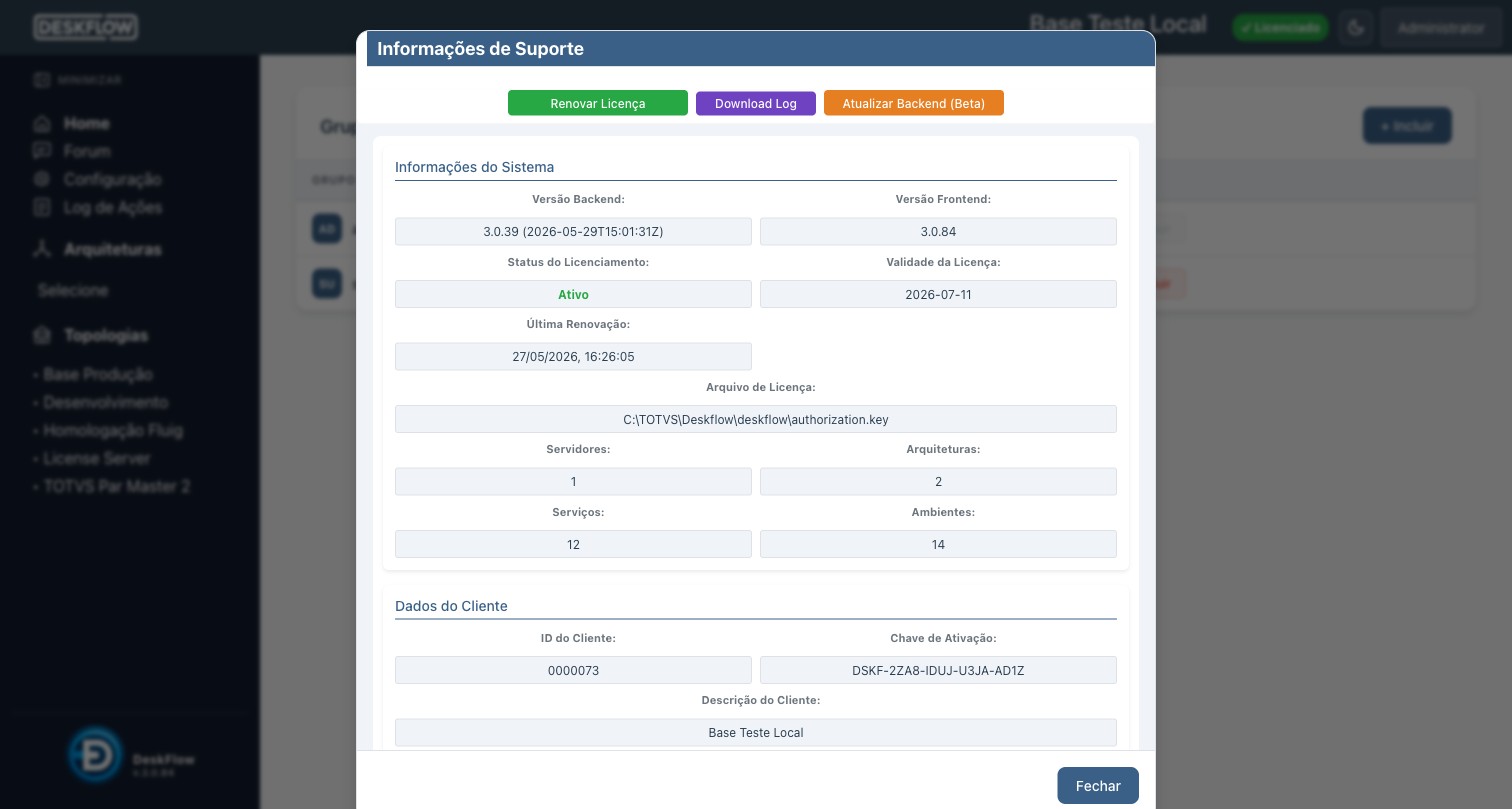Click the Ambientes count field 14
The height and width of the screenshot is (809, 1512).
click(x=938, y=544)
